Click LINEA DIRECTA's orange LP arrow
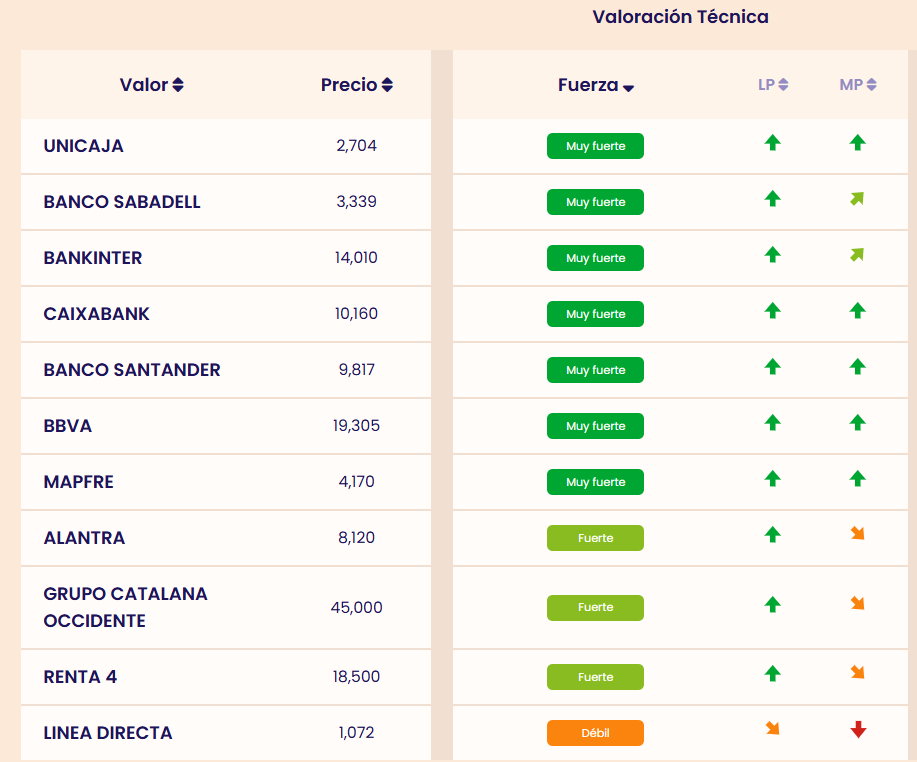 point(772,729)
